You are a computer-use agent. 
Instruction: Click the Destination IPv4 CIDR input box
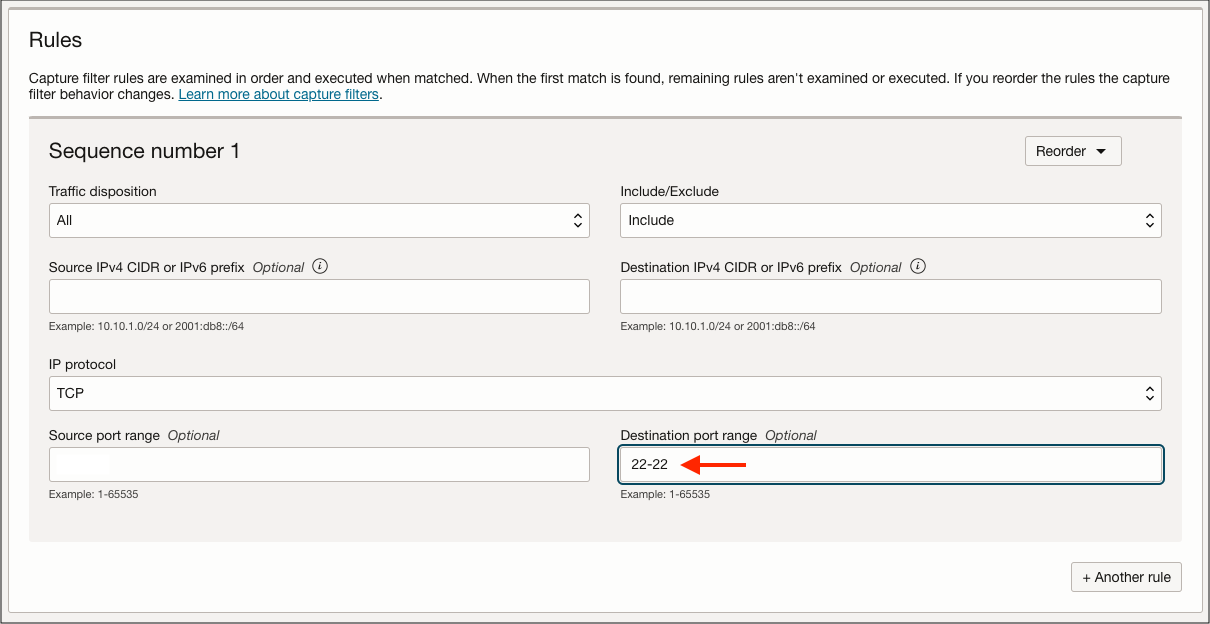[x=890, y=296]
